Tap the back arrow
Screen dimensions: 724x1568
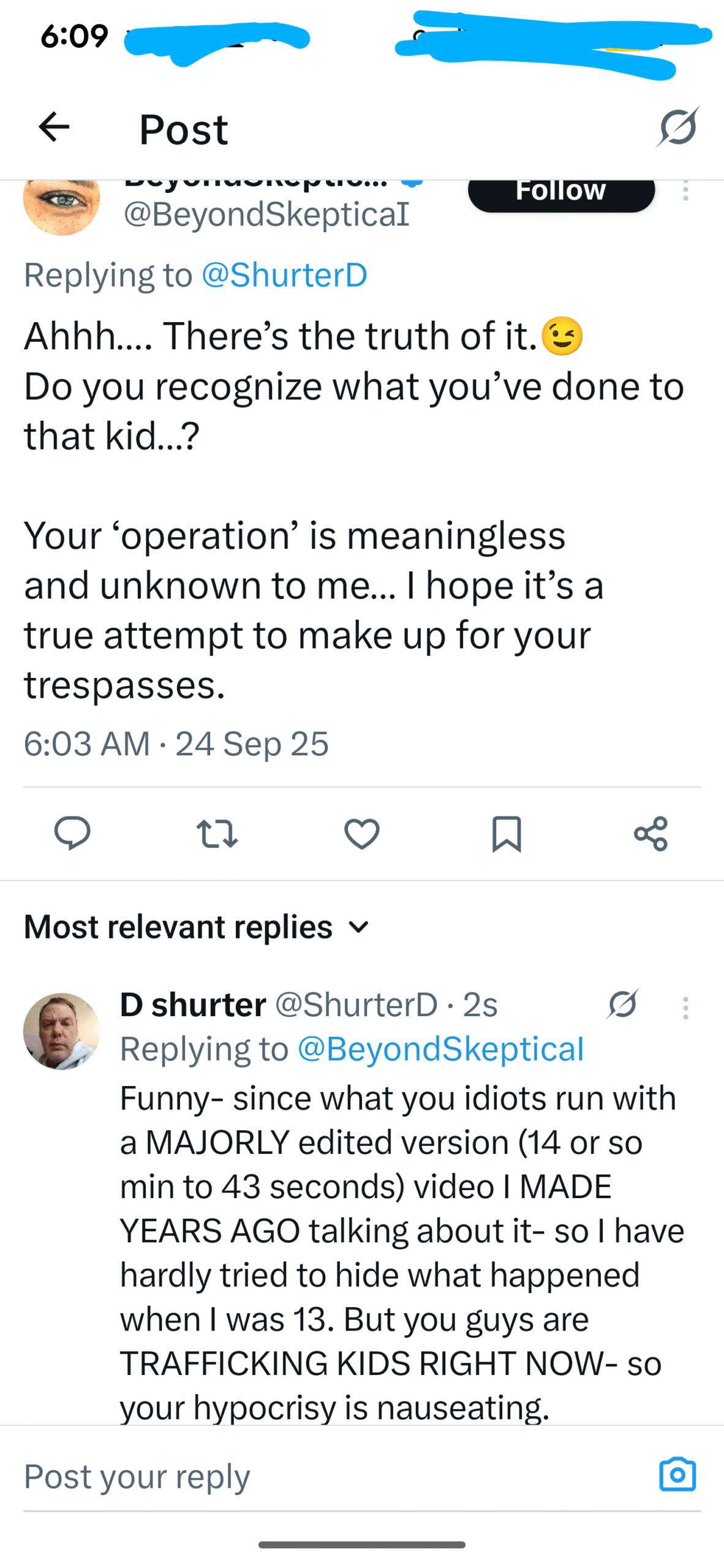(54, 127)
